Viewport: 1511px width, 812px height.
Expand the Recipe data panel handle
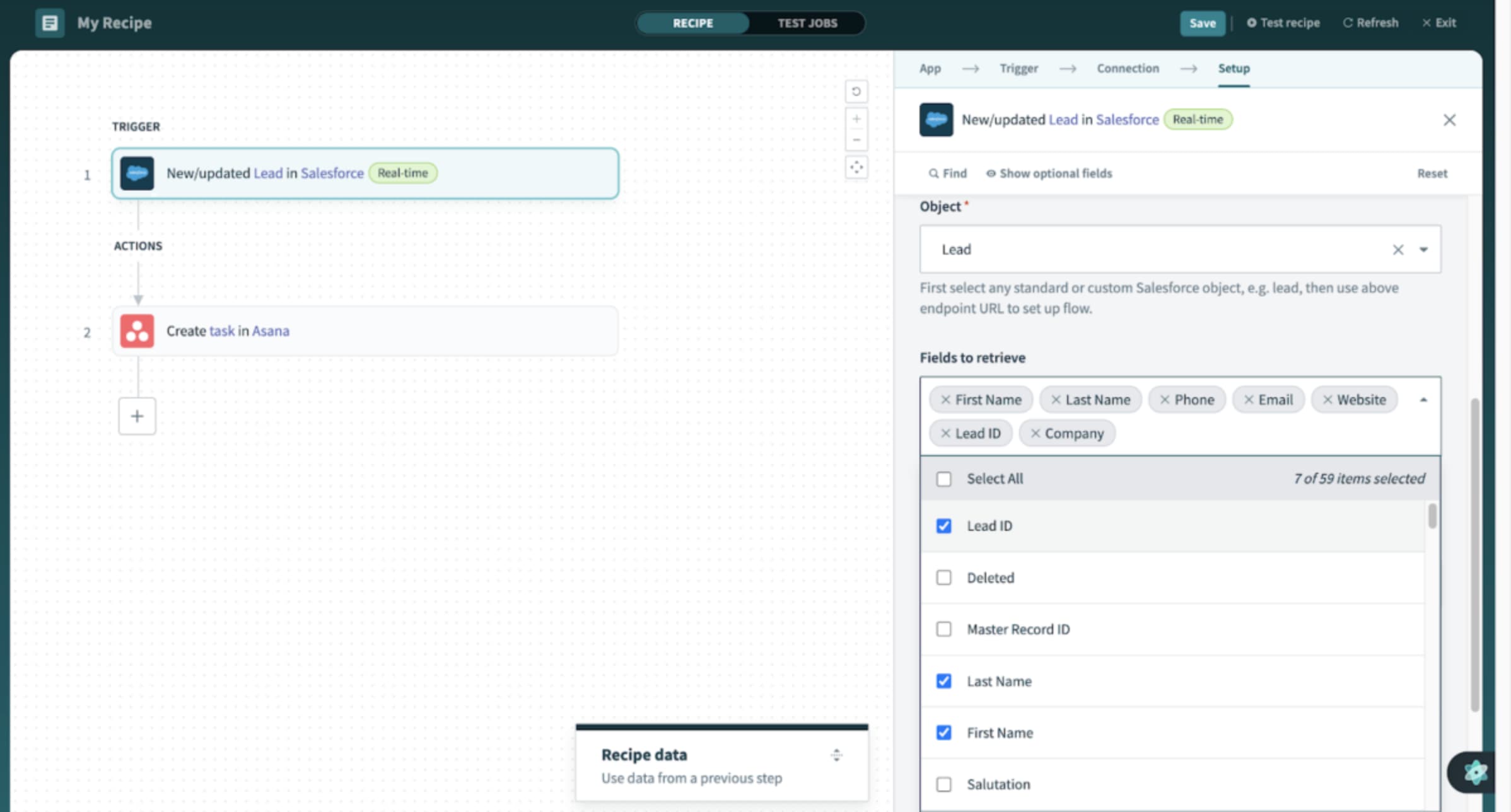coord(836,755)
